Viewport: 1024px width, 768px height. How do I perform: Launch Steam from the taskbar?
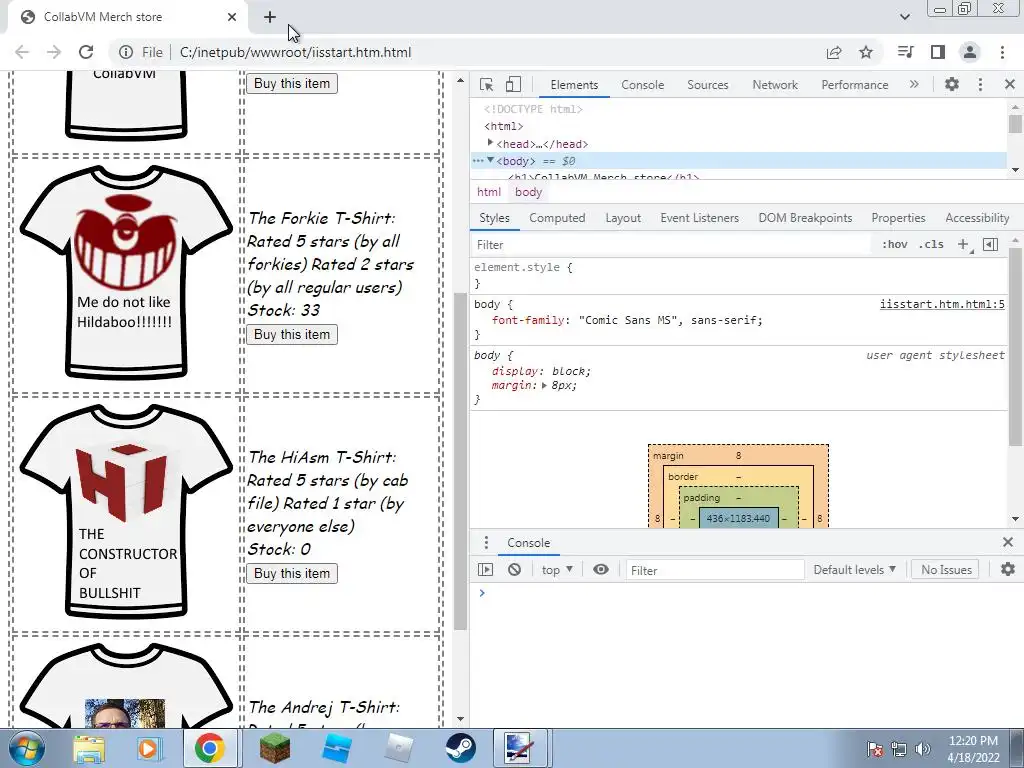click(460, 748)
